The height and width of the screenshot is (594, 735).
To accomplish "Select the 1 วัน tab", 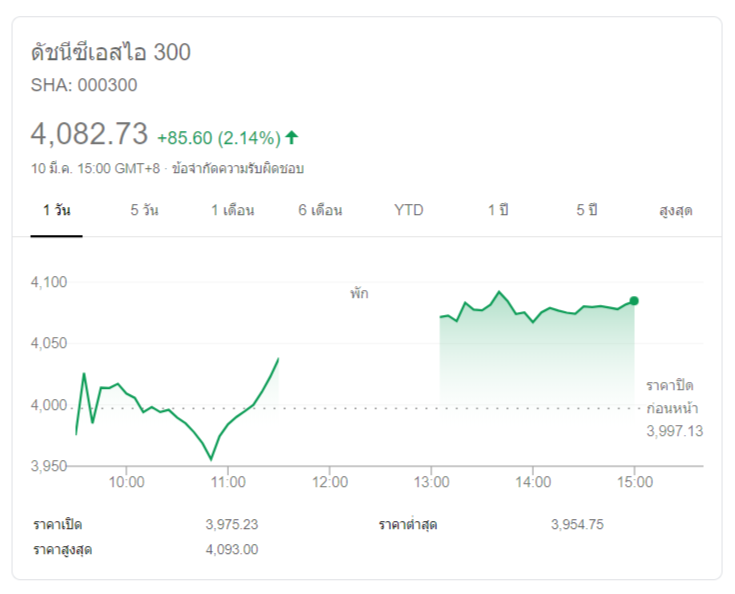I will [x=56, y=210].
